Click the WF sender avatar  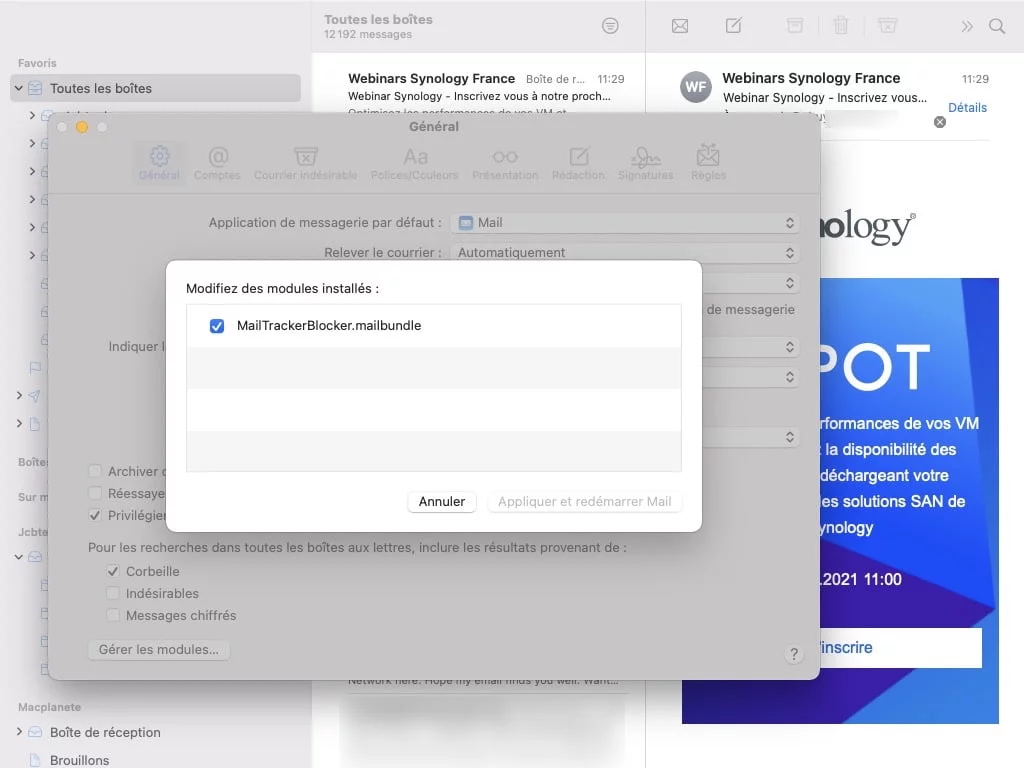click(x=696, y=87)
